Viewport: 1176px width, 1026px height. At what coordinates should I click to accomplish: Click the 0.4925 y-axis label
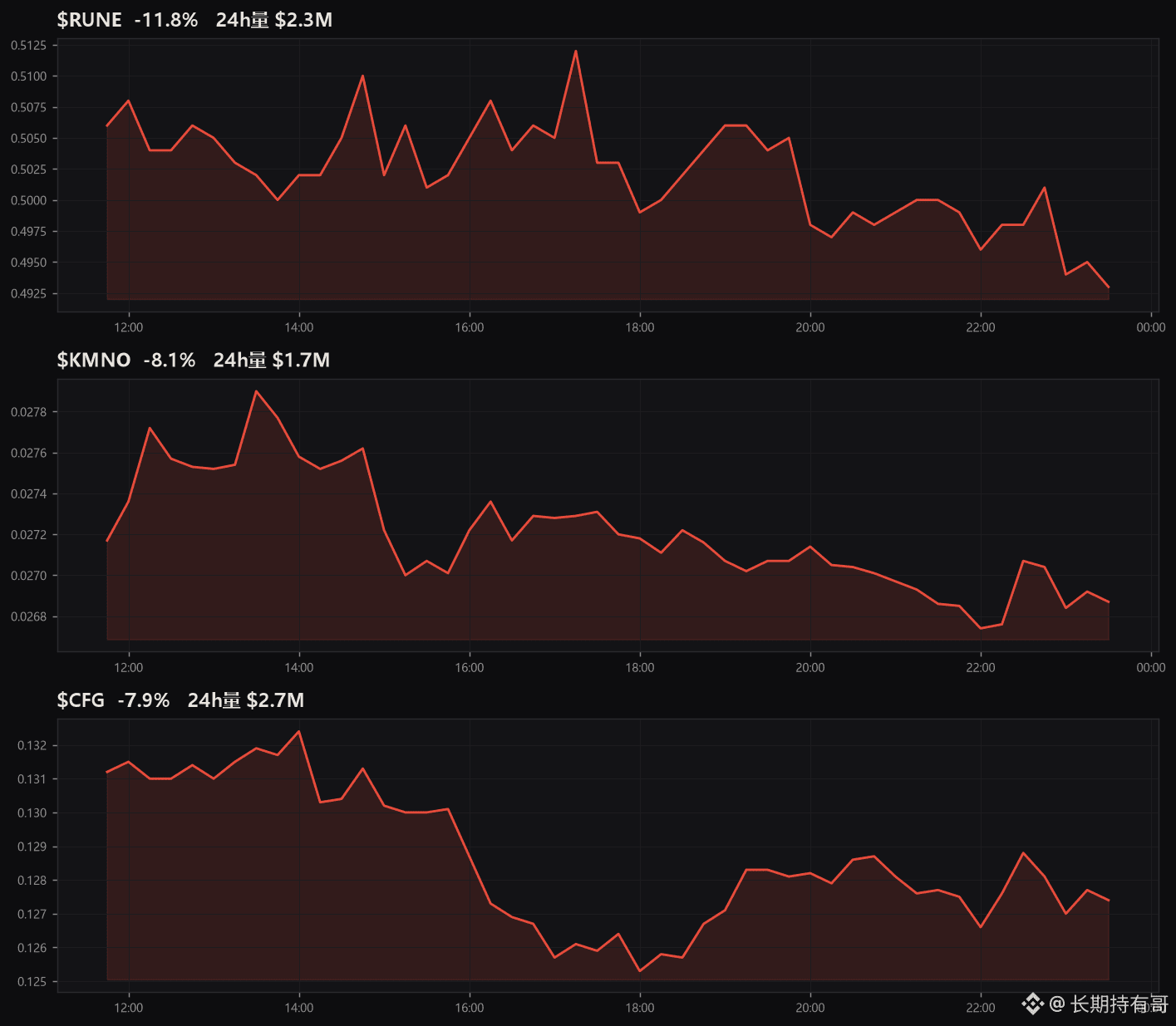point(28,293)
